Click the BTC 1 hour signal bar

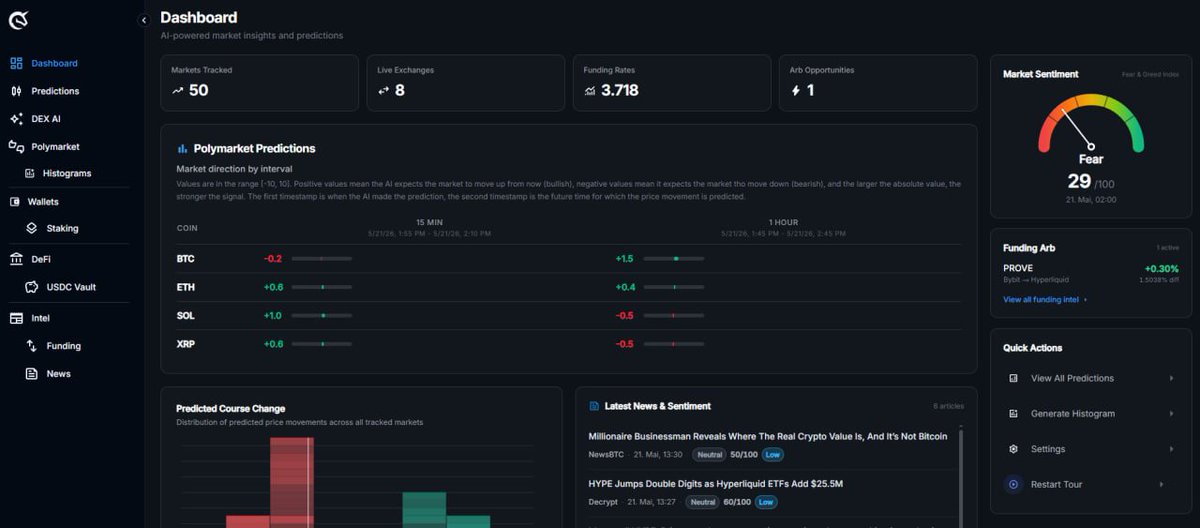coord(674,259)
